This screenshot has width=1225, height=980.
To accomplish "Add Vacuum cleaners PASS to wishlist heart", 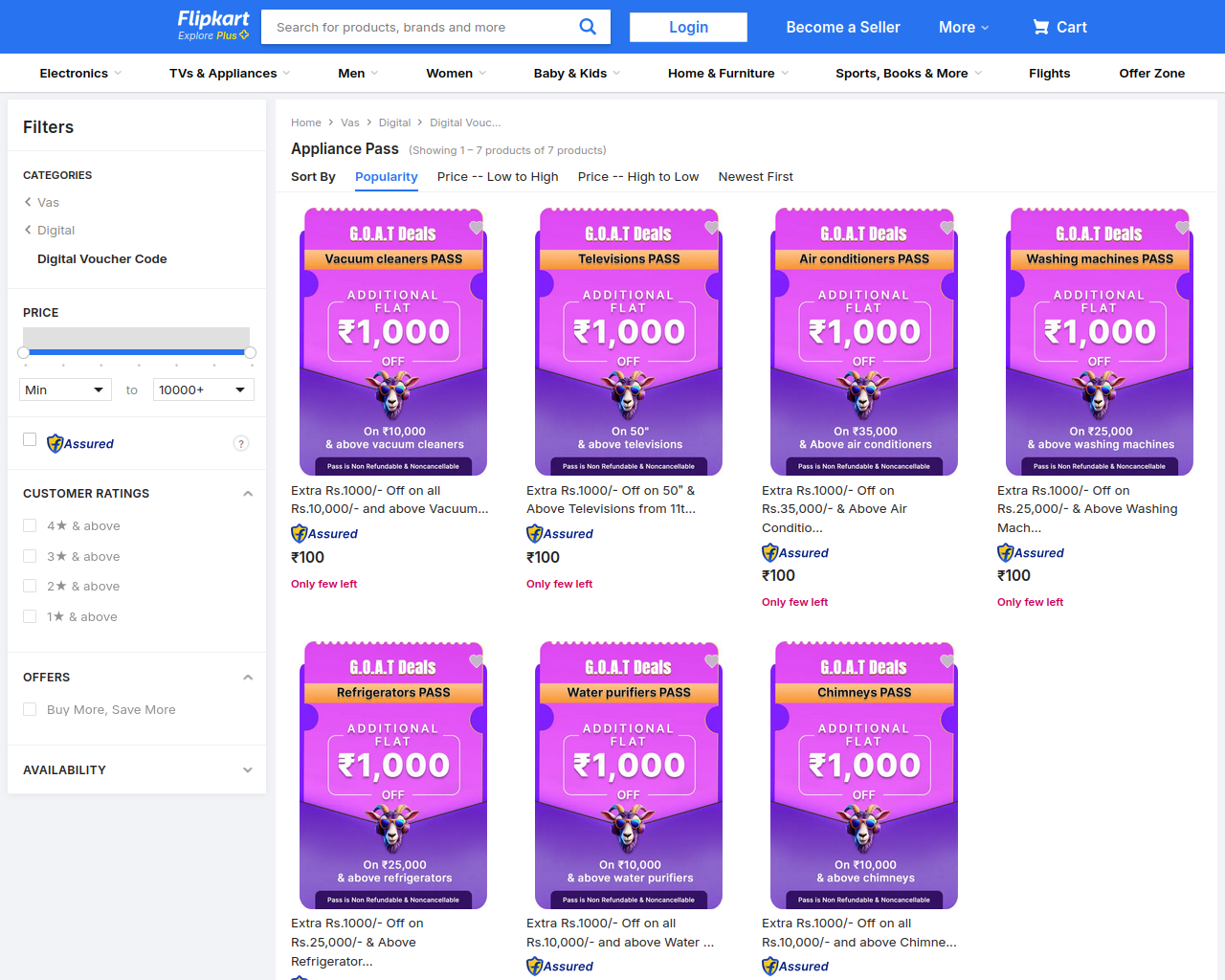I will click(x=476, y=228).
